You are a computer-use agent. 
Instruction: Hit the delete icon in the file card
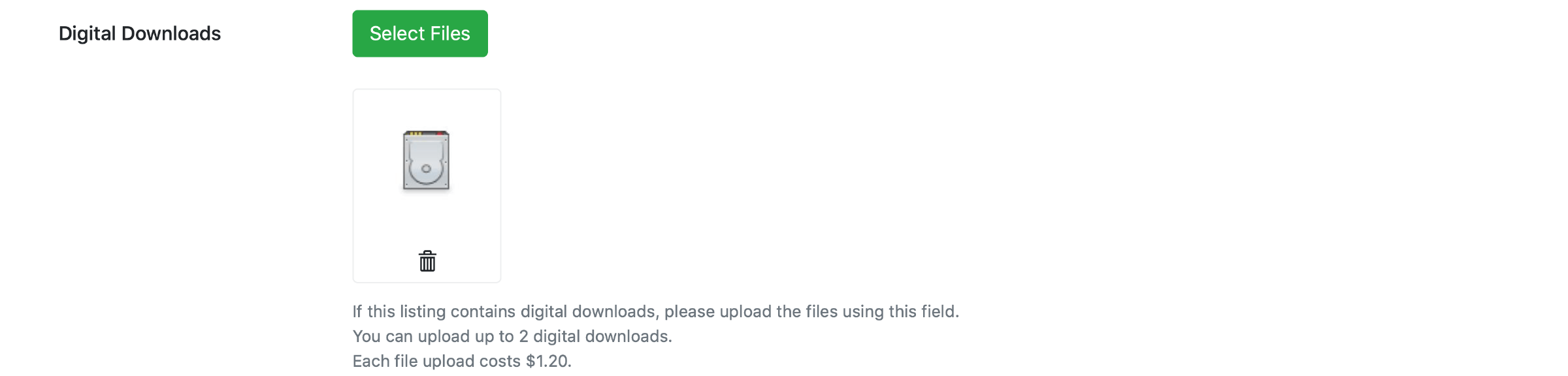427,261
